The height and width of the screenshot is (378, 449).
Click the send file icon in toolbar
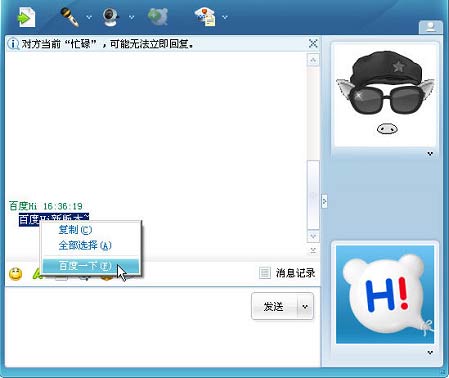(x=26, y=17)
